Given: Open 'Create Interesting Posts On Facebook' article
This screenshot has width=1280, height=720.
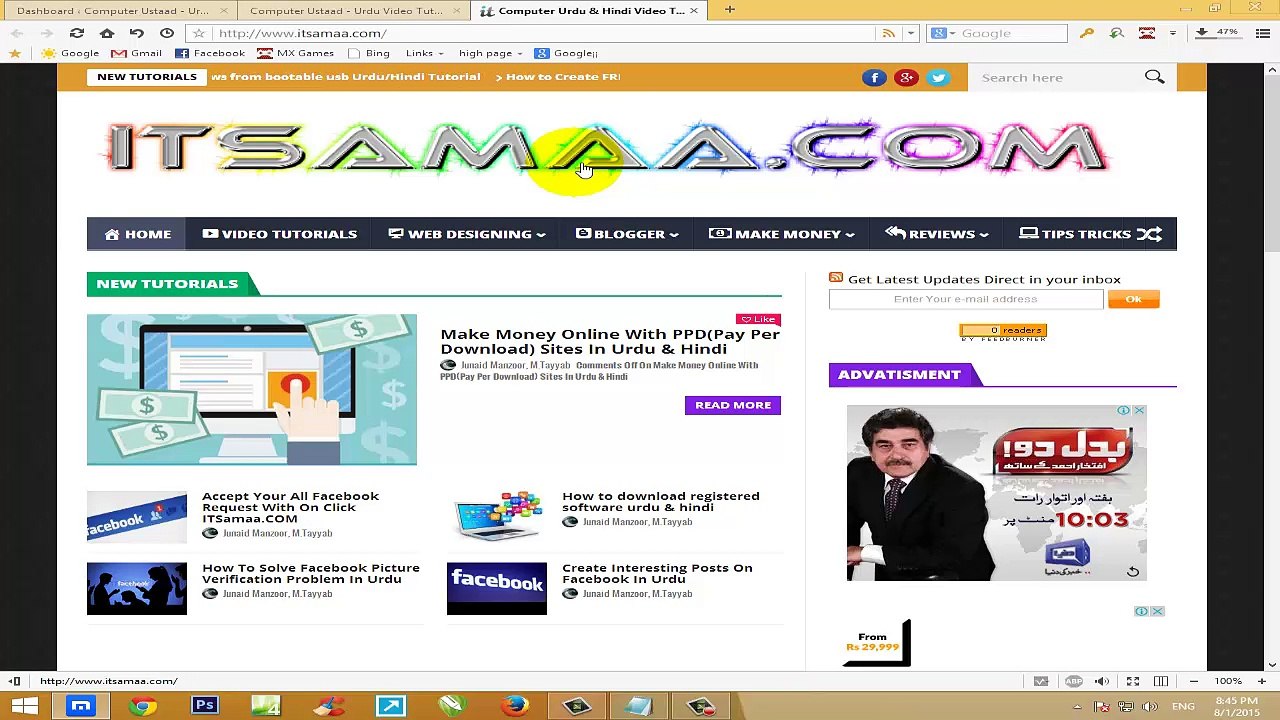Looking at the screenshot, I should (657, 573).
